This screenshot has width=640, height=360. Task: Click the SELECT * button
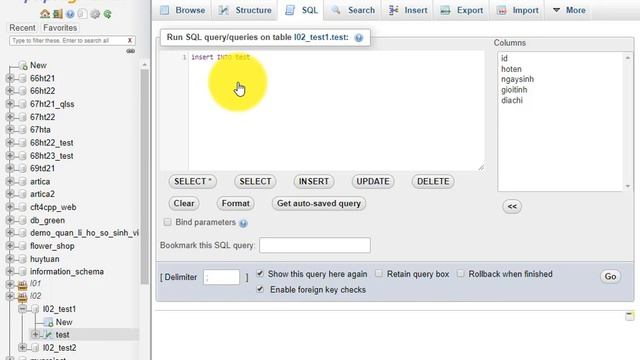click(193, 182)
